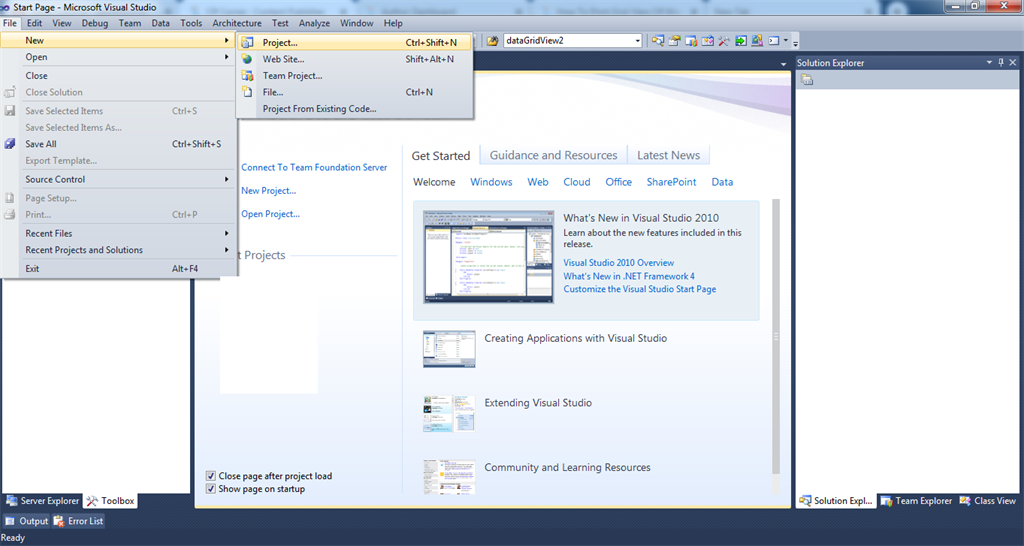Viewport: 1024px width, 546px height.
Task: Click the Command Window toolbar icon
Action: (774, 40)
